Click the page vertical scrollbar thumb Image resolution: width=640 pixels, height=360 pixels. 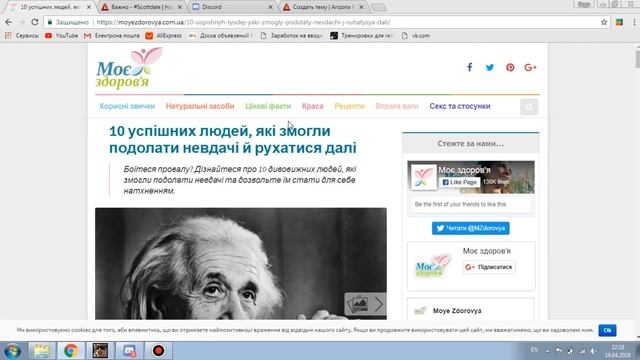tap(637, 58)
